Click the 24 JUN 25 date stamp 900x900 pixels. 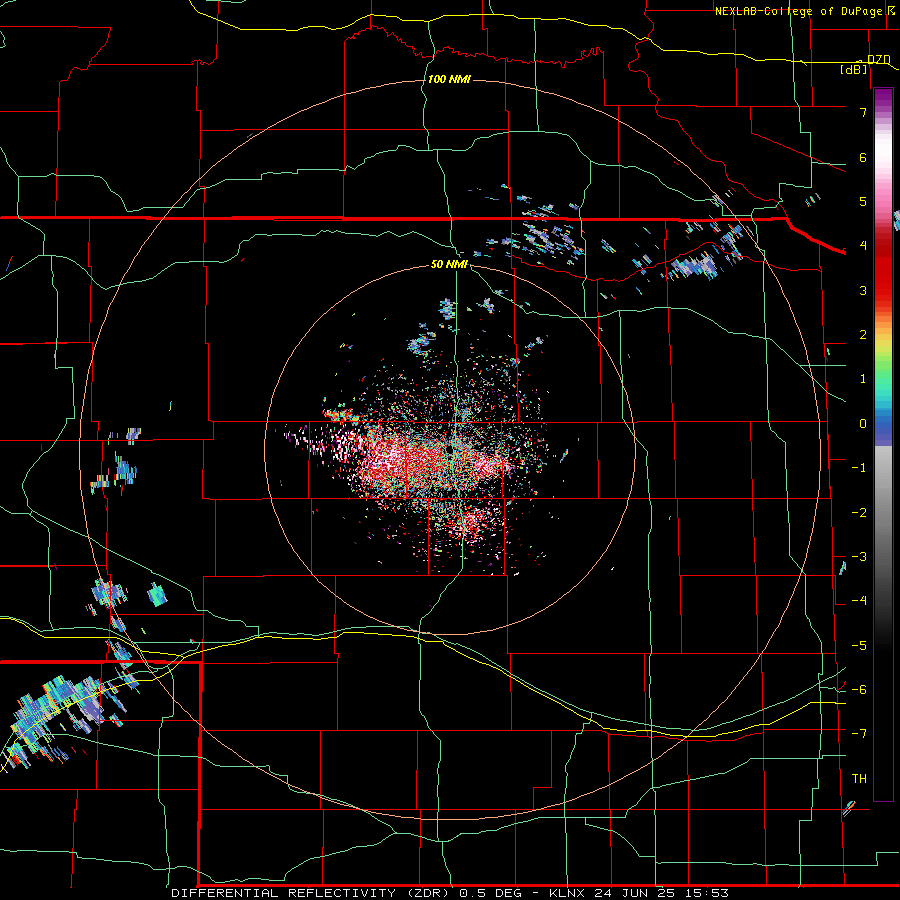tap(634, 893)
